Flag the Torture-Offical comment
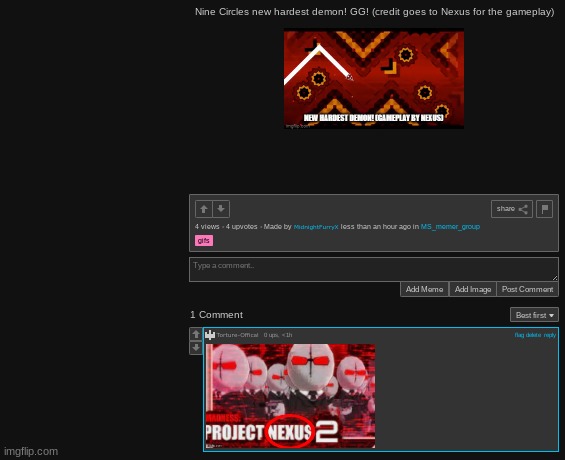Image resolution: width=565 pixels, height=460 pixels. tap(519, 335)
